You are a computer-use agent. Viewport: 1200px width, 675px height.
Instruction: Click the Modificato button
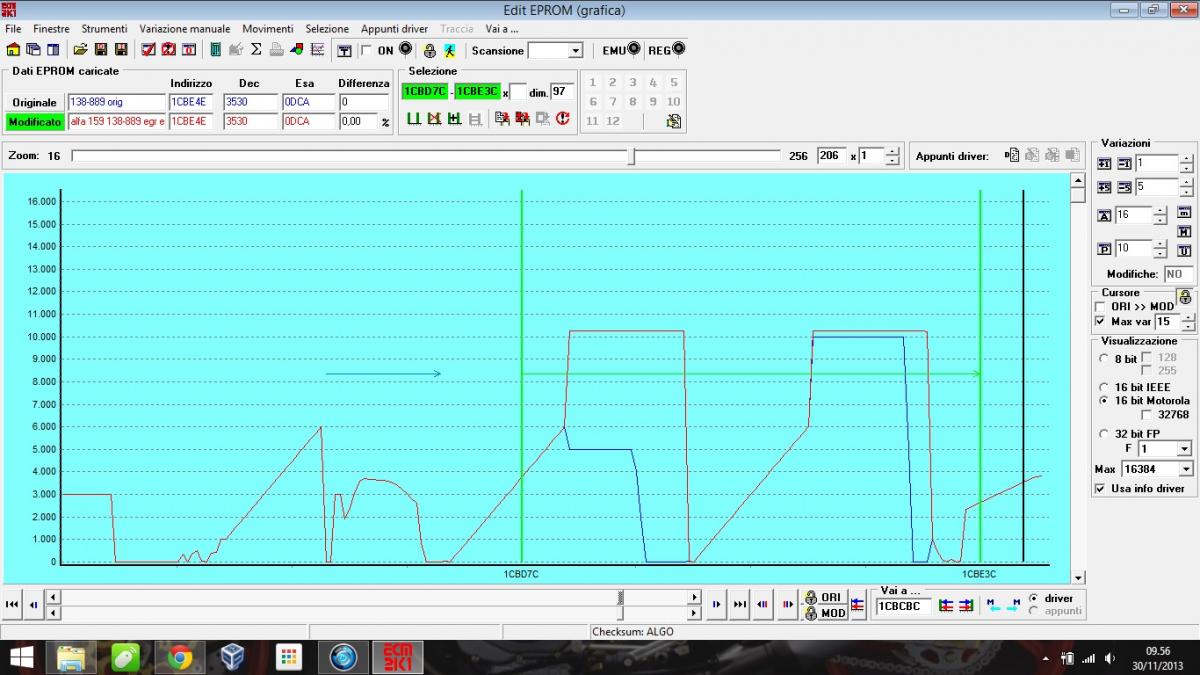(x=34, y=122)
